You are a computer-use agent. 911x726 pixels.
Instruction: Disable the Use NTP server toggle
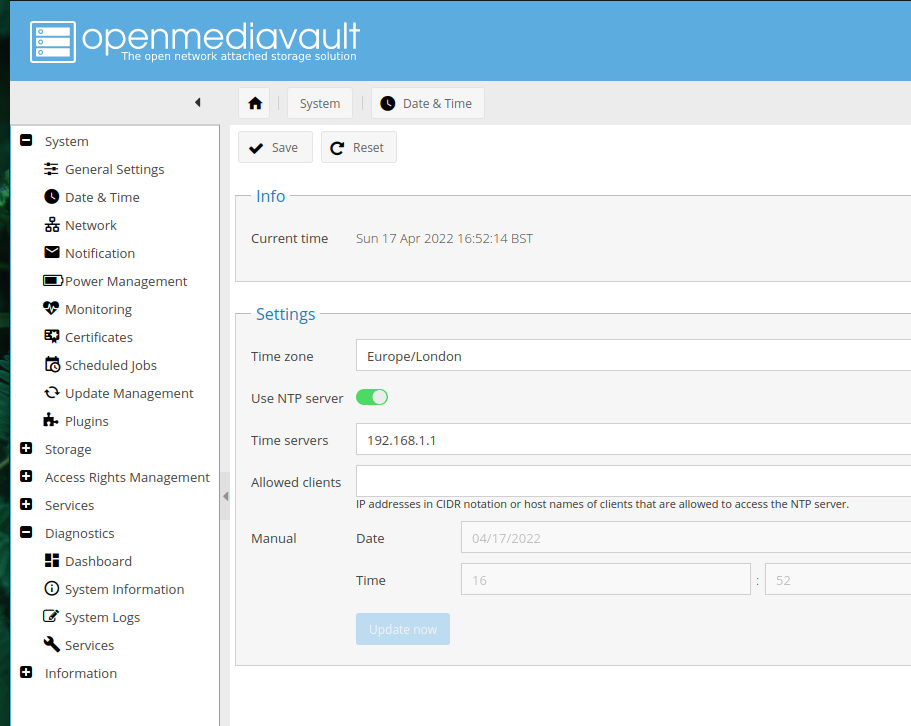372,397
